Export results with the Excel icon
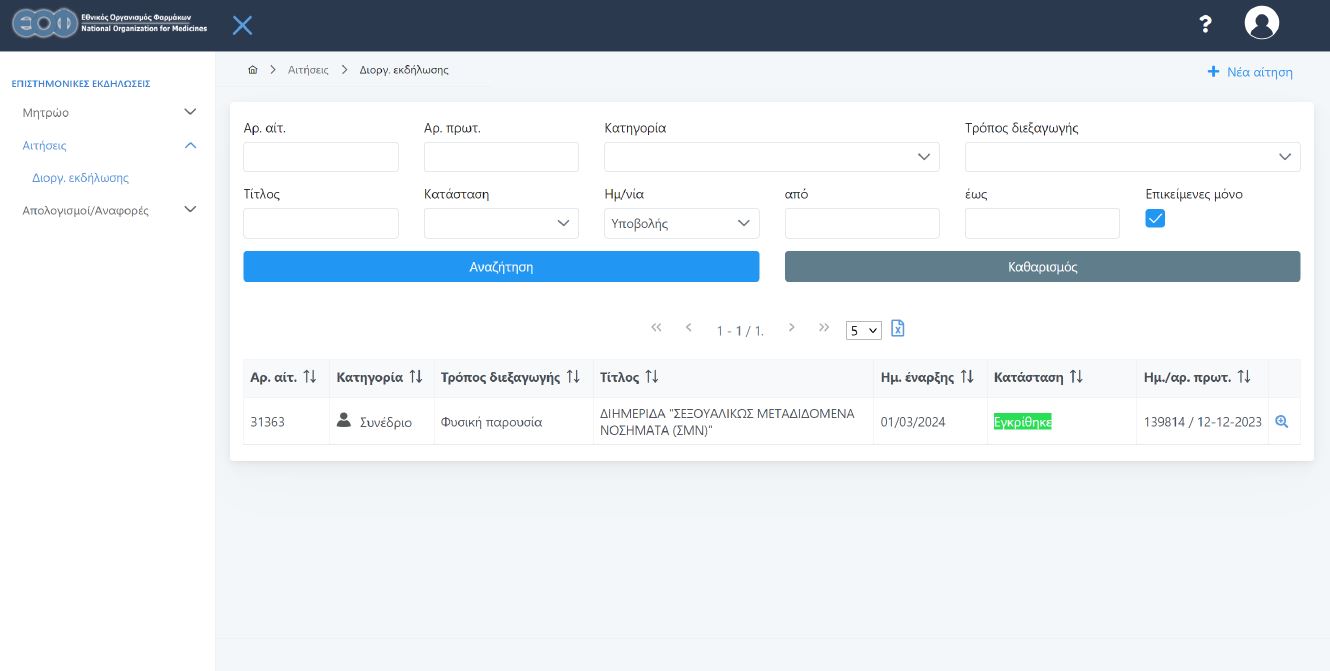The image size is (1330, 671). [x=897, y=329]
